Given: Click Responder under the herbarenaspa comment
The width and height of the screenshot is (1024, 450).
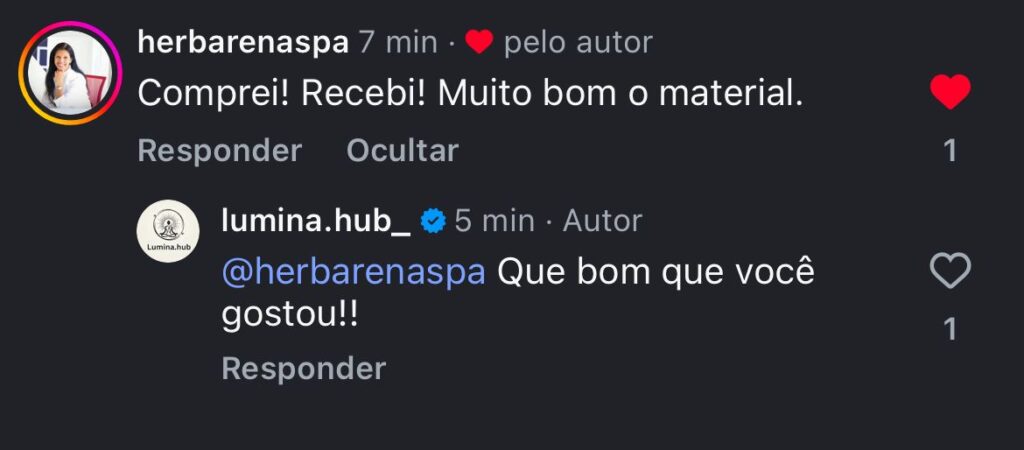Looking at the screenshot, I should click(219, 150).
